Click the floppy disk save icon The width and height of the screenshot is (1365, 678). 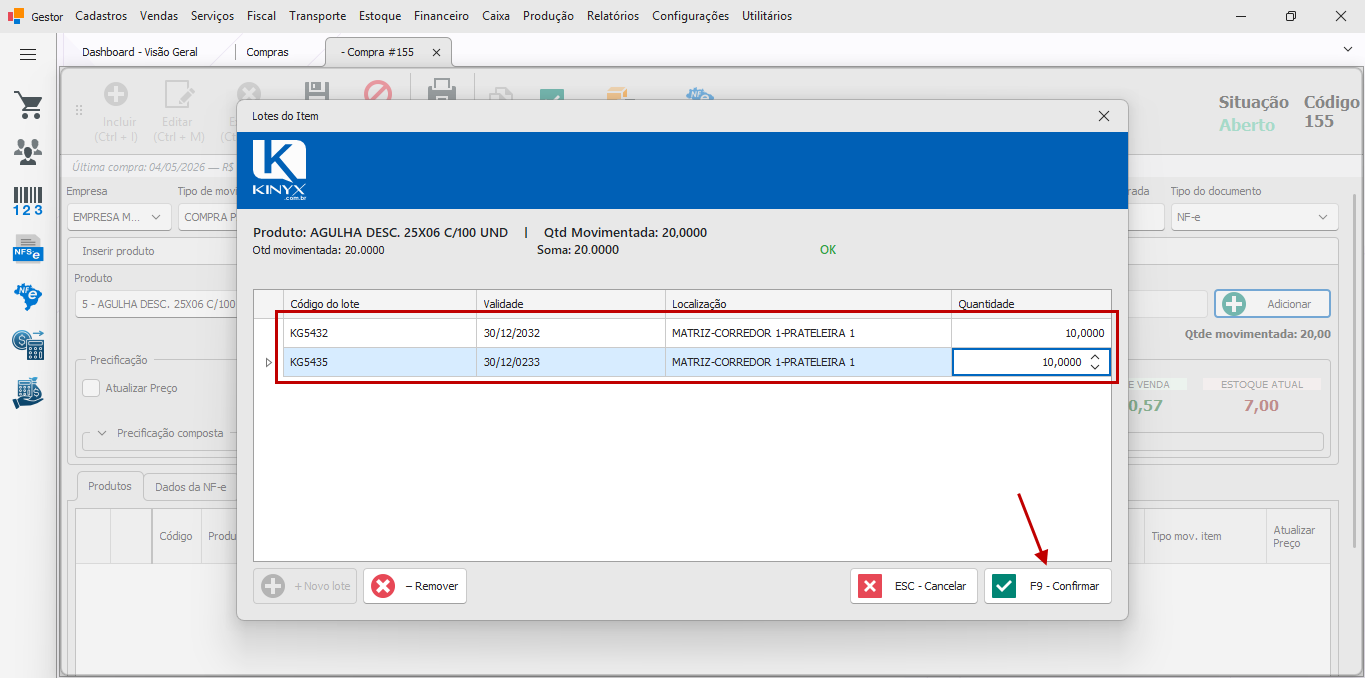pyautogui.click(x=317, y=92)
